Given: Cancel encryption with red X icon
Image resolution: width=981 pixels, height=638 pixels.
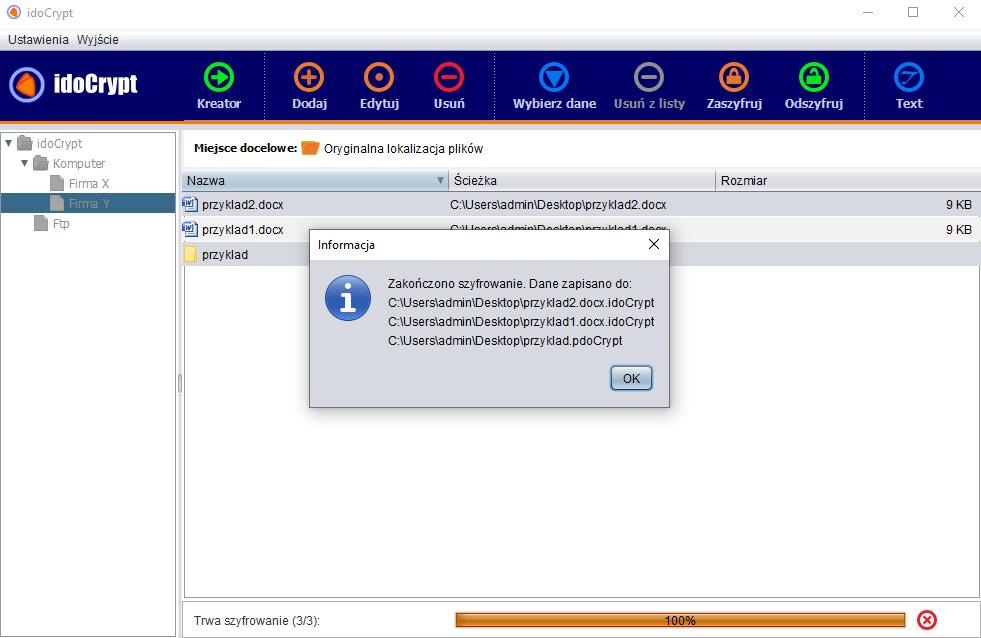Looking at the screenshot, I should (x=927, y=620).
